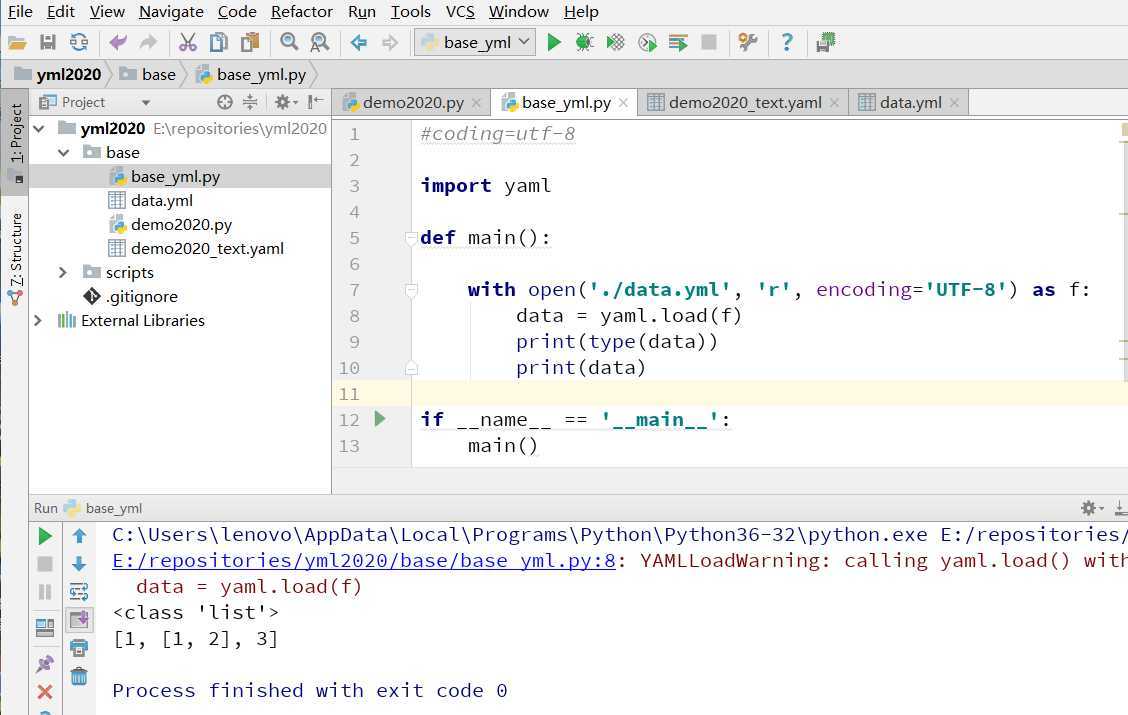Collapse all in the Project panel
Screen dimensions: 1128x715
tap(250, 103)
